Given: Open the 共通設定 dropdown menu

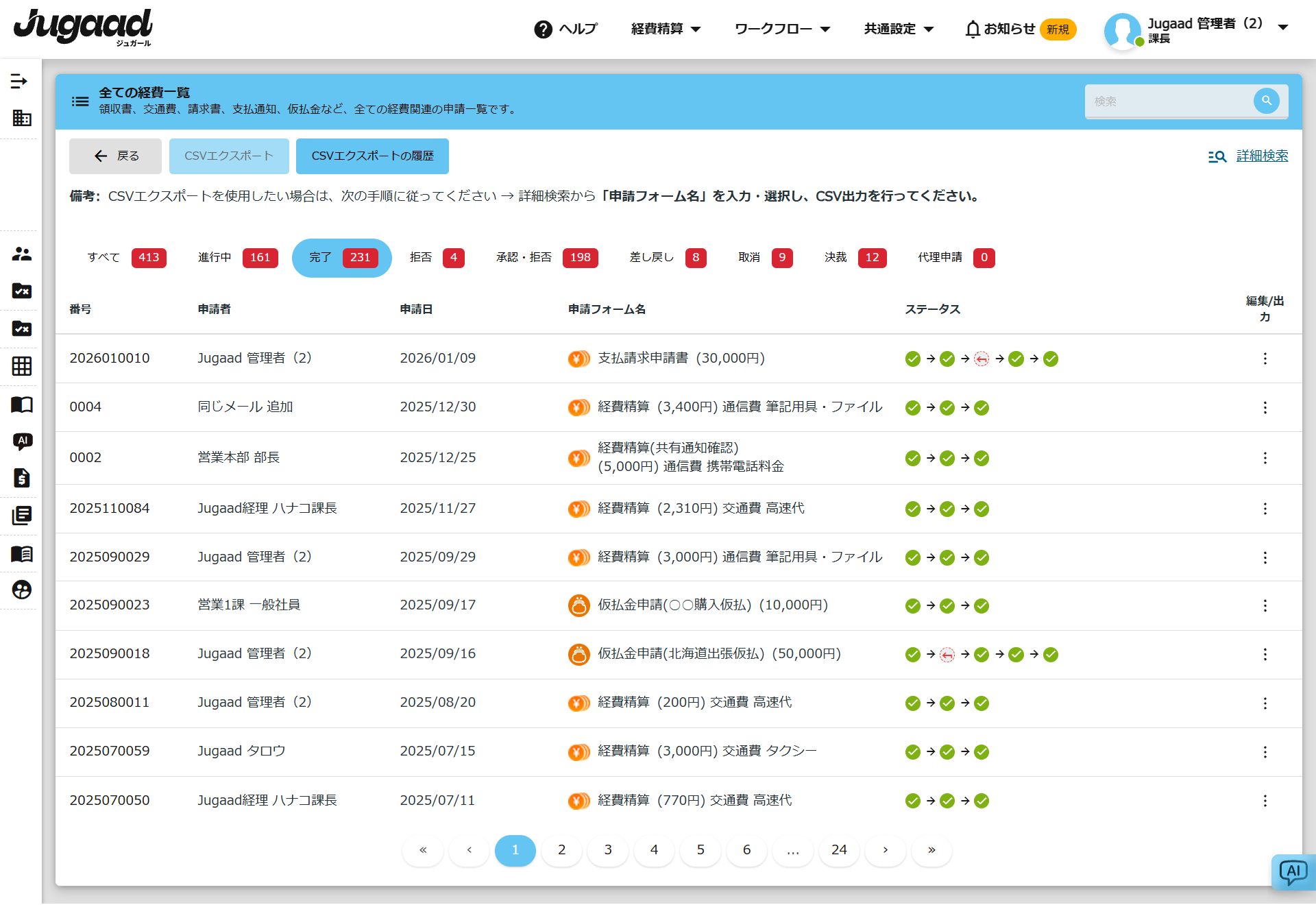Looking at the screenshot, I should click(898, 29).
